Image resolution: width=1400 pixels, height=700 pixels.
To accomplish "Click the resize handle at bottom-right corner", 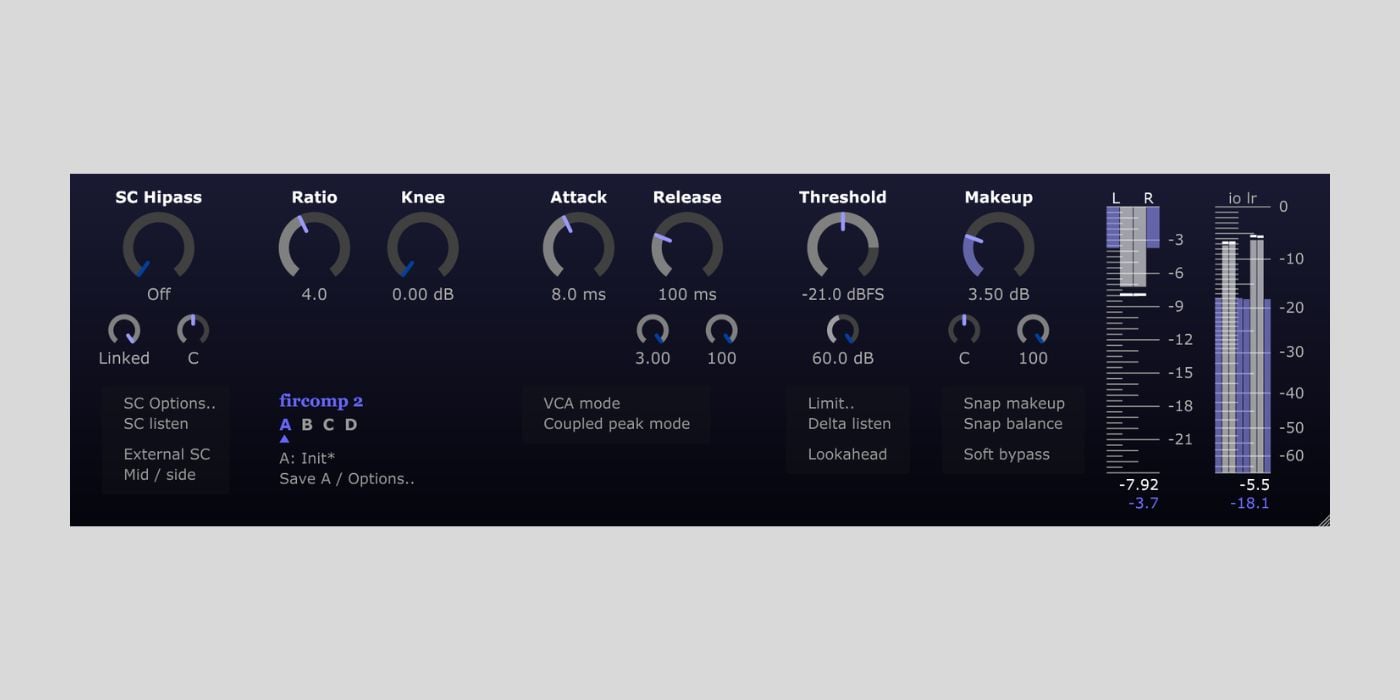I will pyautogui.click(x=1323, y=520).
